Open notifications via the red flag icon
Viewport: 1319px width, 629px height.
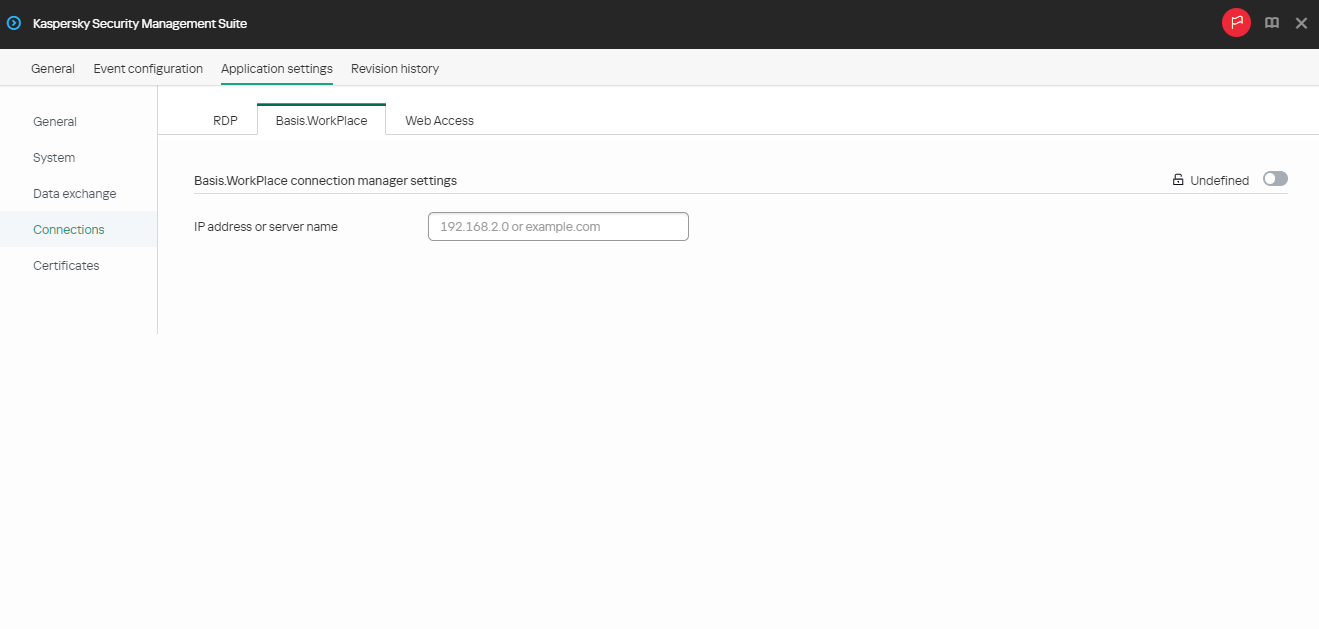(x=1236, y=22)
